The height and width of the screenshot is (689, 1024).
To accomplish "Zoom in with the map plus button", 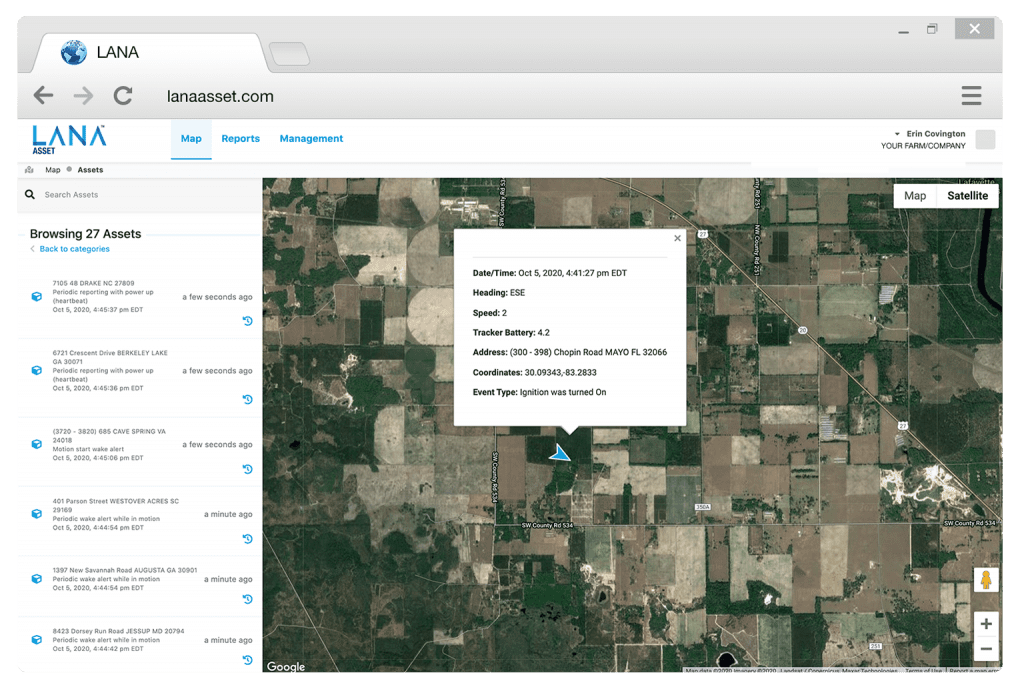I will point(986,624).
